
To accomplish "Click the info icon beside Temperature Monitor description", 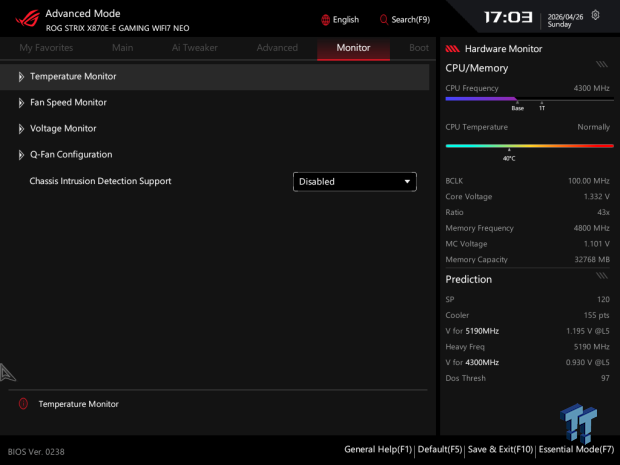I will click(x=23, y=404).
